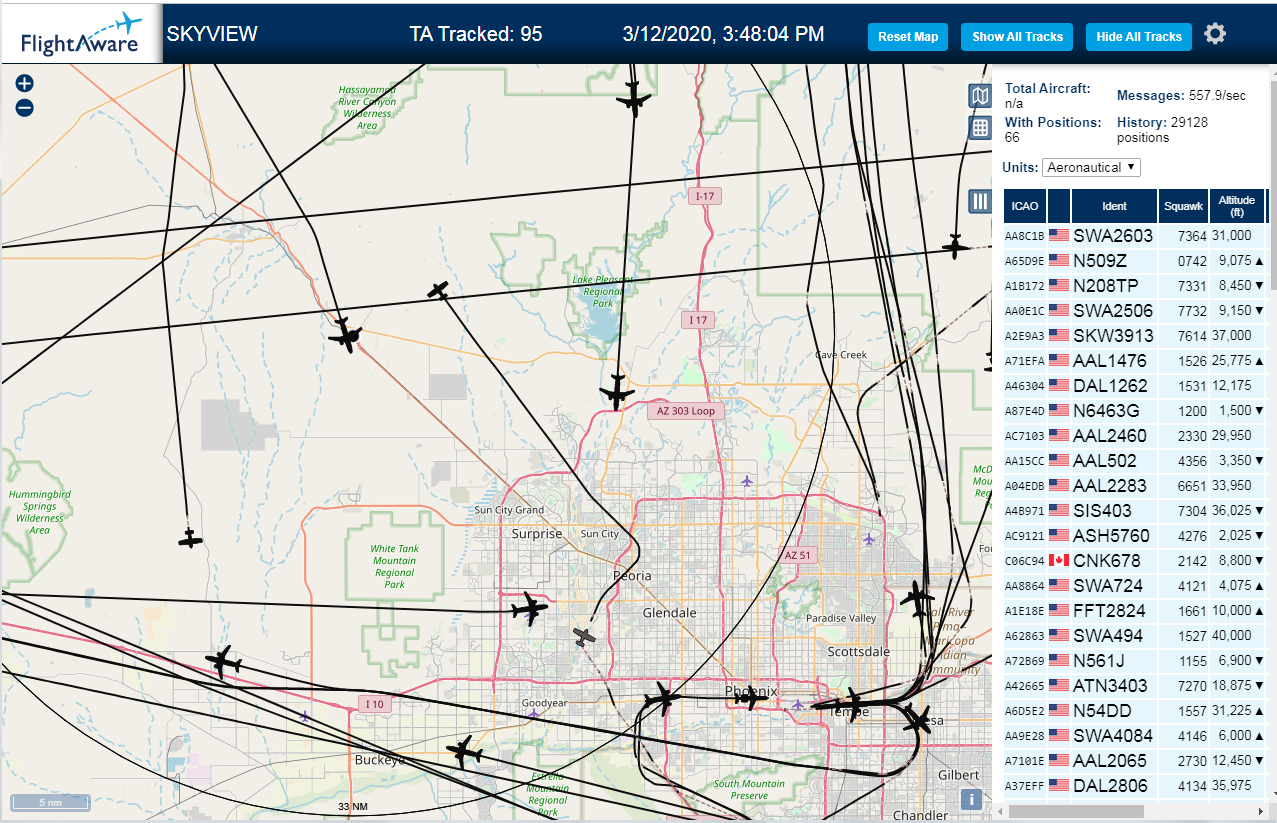Select the N54DD aircraft ident
This screenshot has width=1277, height=823.
click(x=1101, y=711)
